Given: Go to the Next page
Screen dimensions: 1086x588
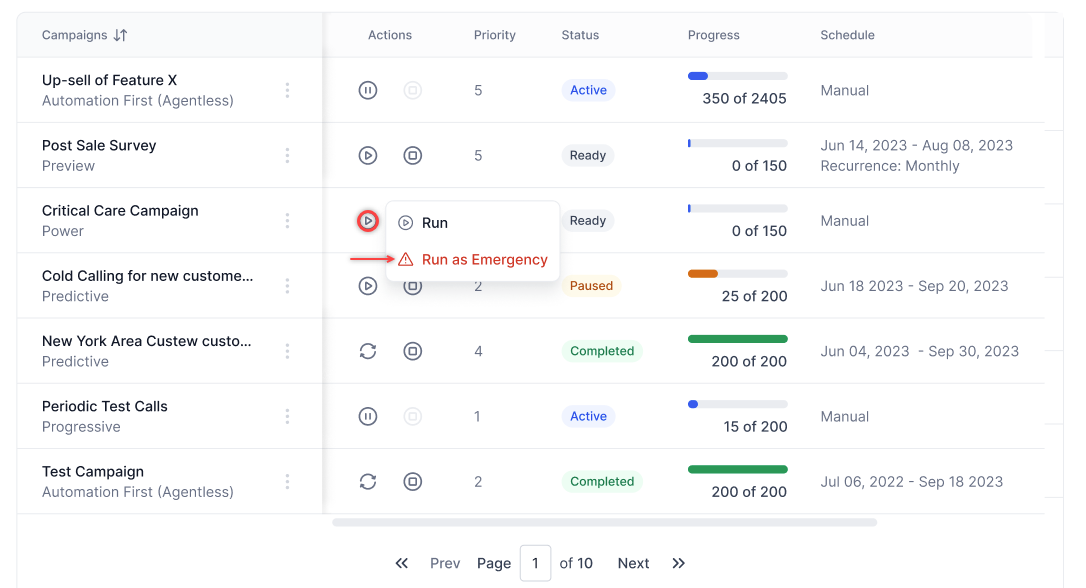Looking at the screenshot, I should tap(633, 563).
